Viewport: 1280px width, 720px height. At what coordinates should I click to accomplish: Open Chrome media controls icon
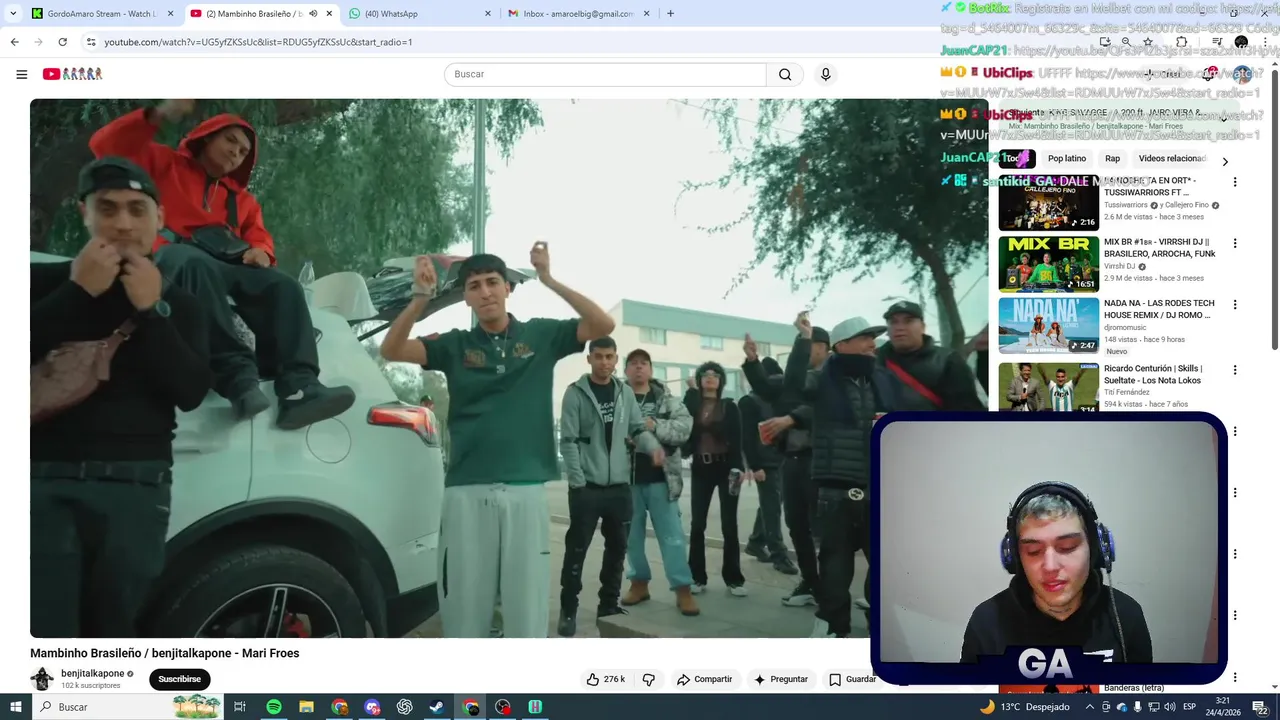pyautogui.click(x=1217, y=42)
